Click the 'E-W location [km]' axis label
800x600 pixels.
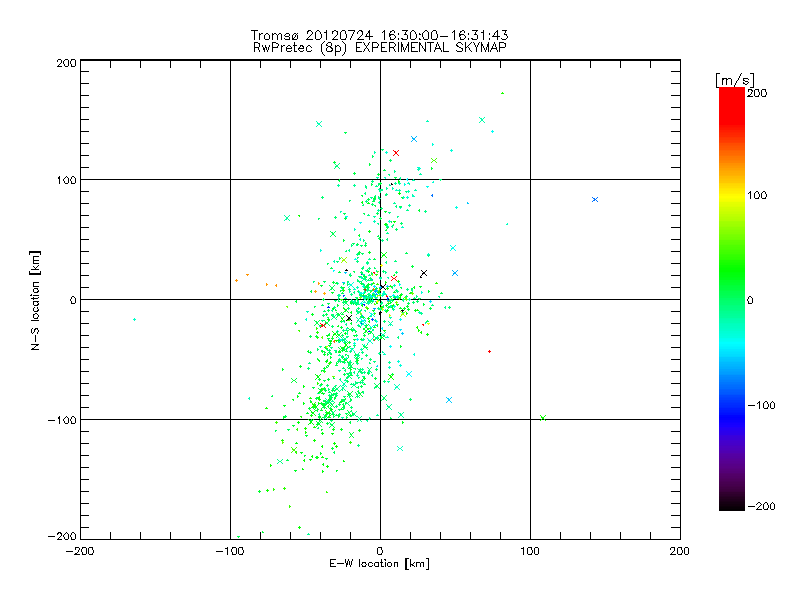(379, 564)
